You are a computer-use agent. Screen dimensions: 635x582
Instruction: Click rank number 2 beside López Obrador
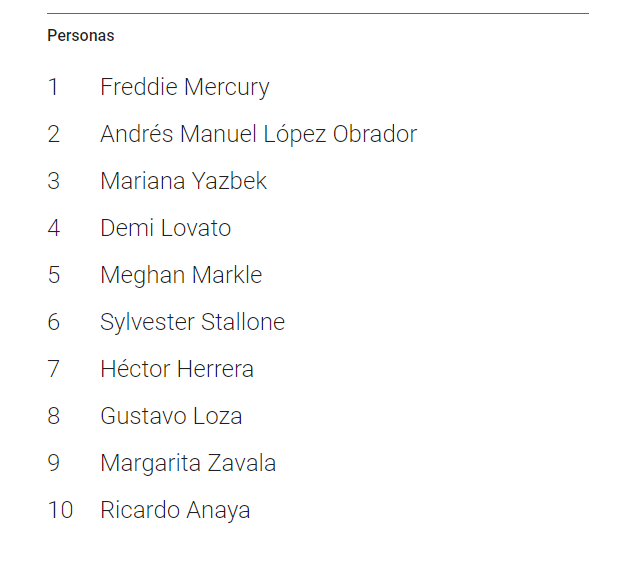[x=53, y=134]
